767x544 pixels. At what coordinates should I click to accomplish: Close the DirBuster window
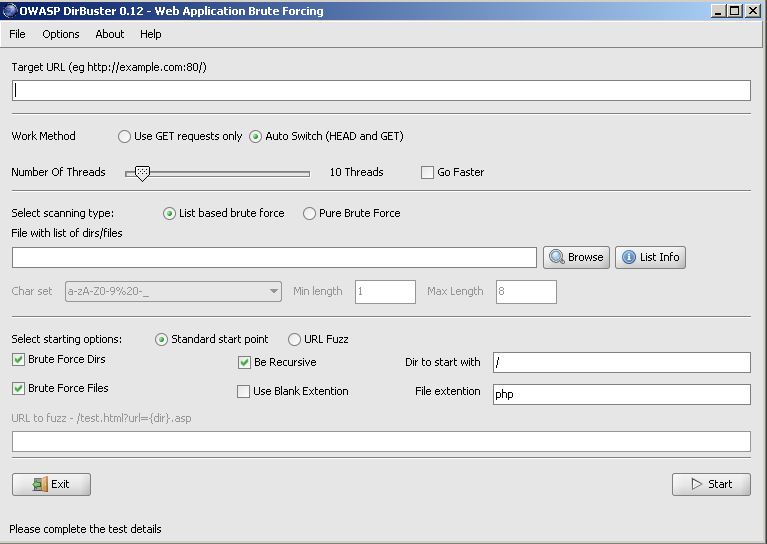point(753,10)
